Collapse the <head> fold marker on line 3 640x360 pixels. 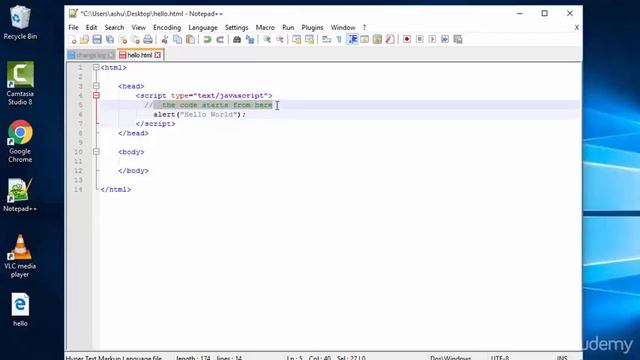[x=96, y=86]
